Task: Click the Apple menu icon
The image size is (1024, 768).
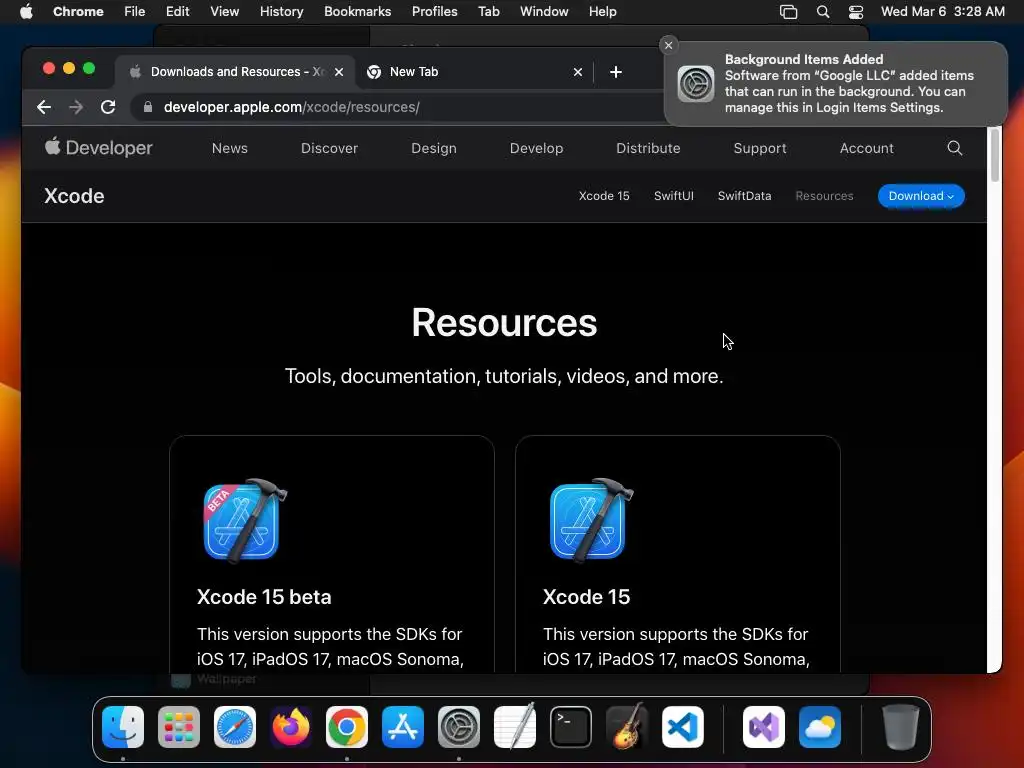Action: (26, 11)
